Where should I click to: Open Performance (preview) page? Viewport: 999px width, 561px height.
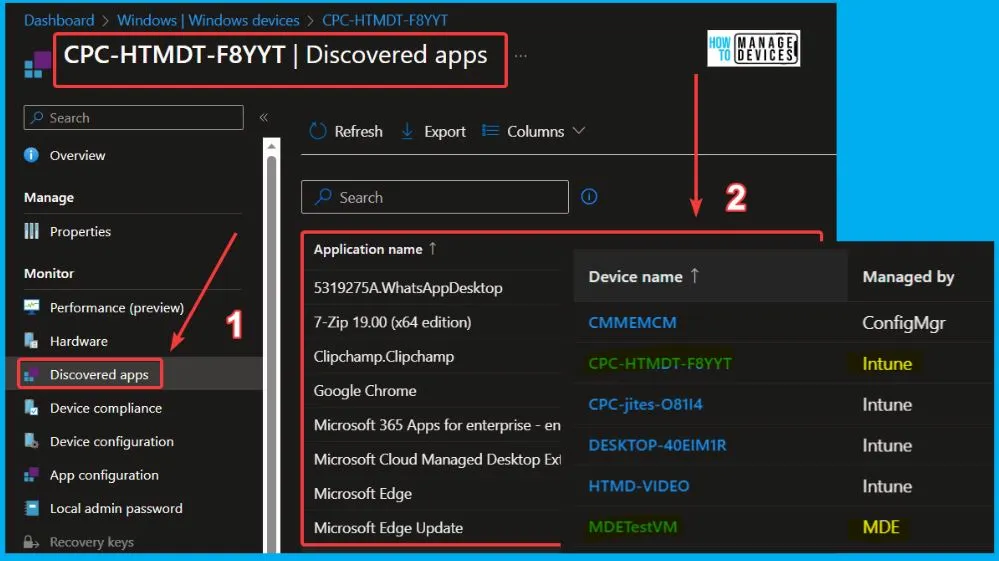click(x=117, y=308)
